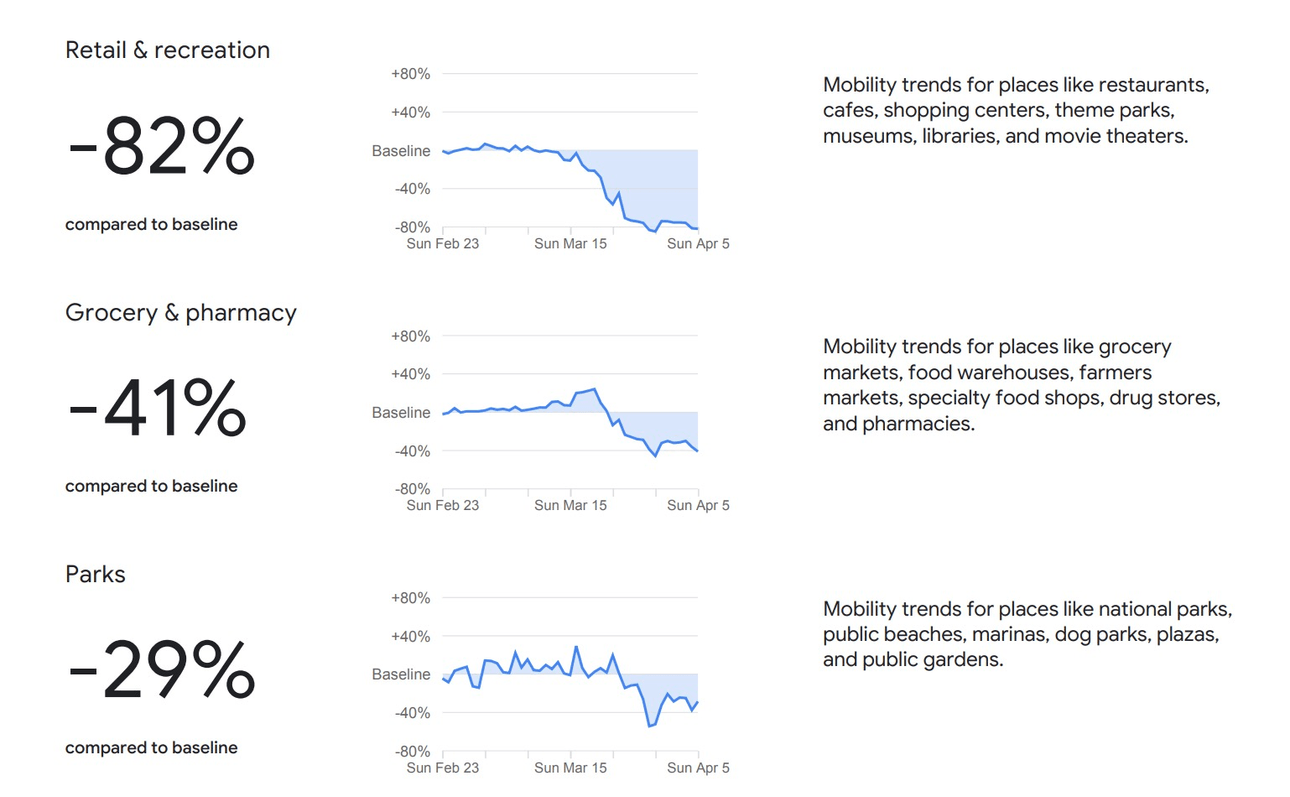Click 'compared to baseline' under -29%

pyautogui.click(x=151, y=748)
